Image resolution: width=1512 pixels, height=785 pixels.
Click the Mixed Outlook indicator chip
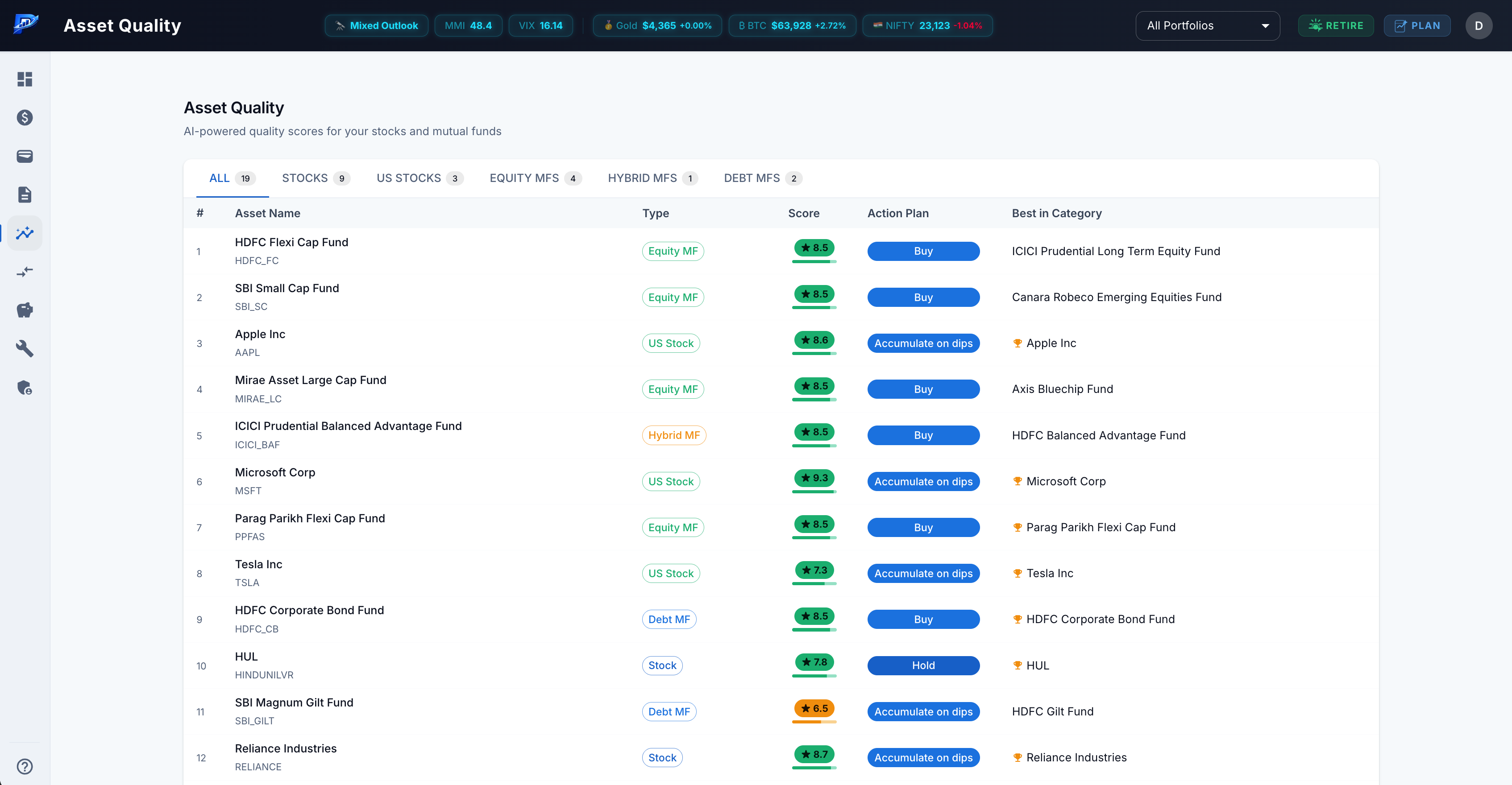[x=376, y=25]
